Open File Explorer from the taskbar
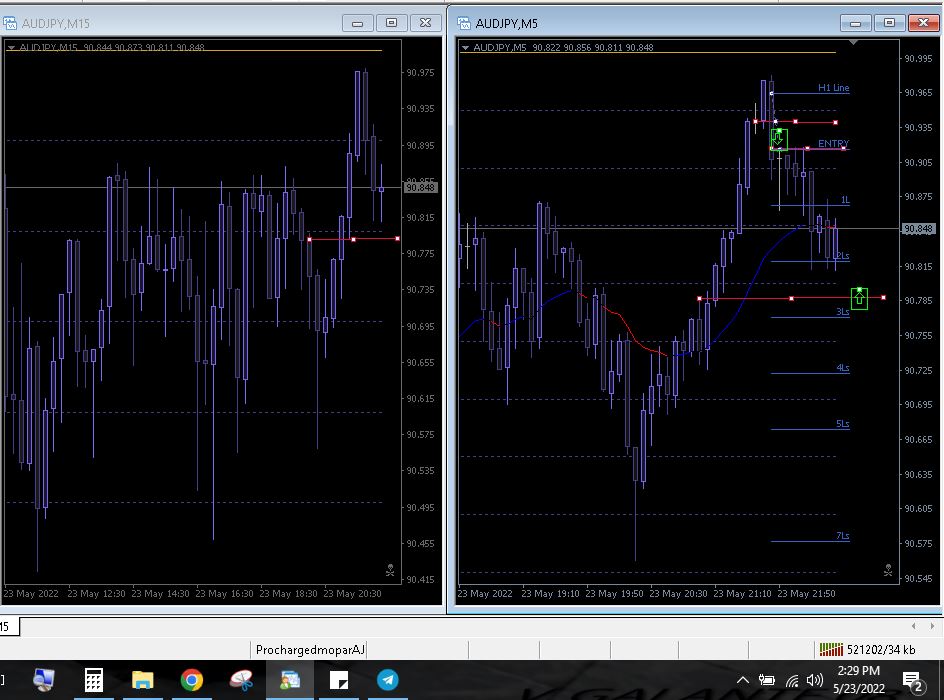Screen dimensions: 944x700 [x=143, y=680]
